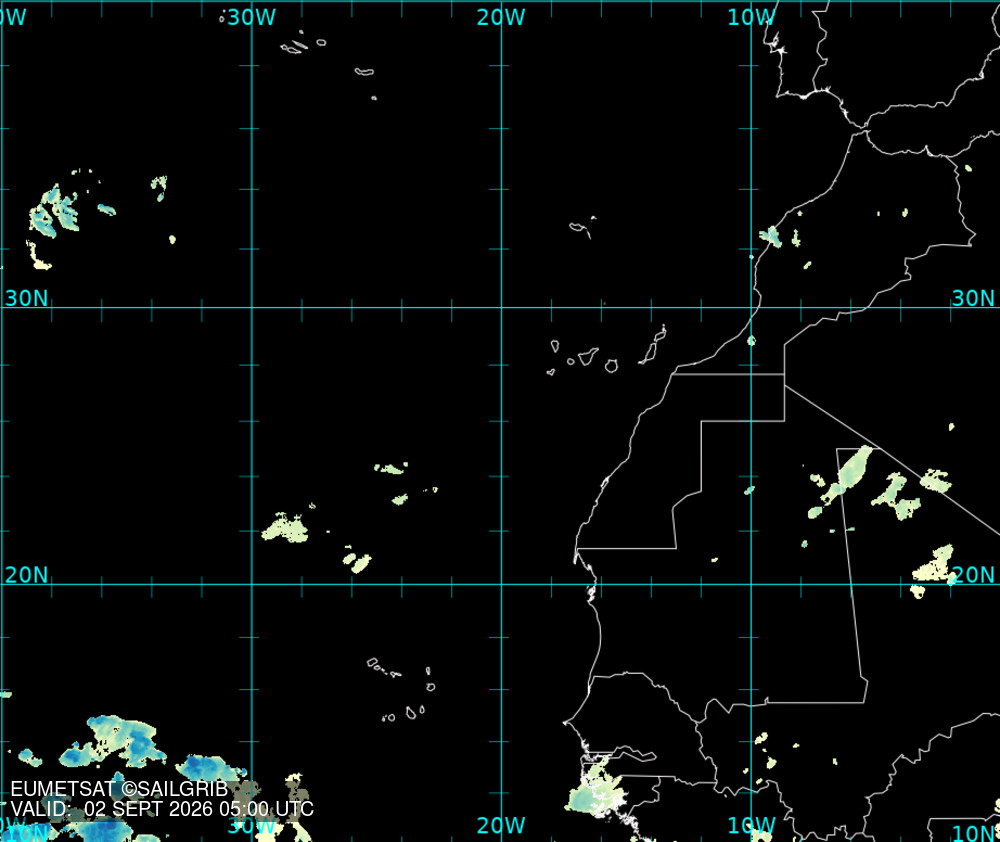Click the EUMETSAT ©SAILGRIB copyright text
The width and height of the screenshot is (1000, 842).
[x=119, y=789]
